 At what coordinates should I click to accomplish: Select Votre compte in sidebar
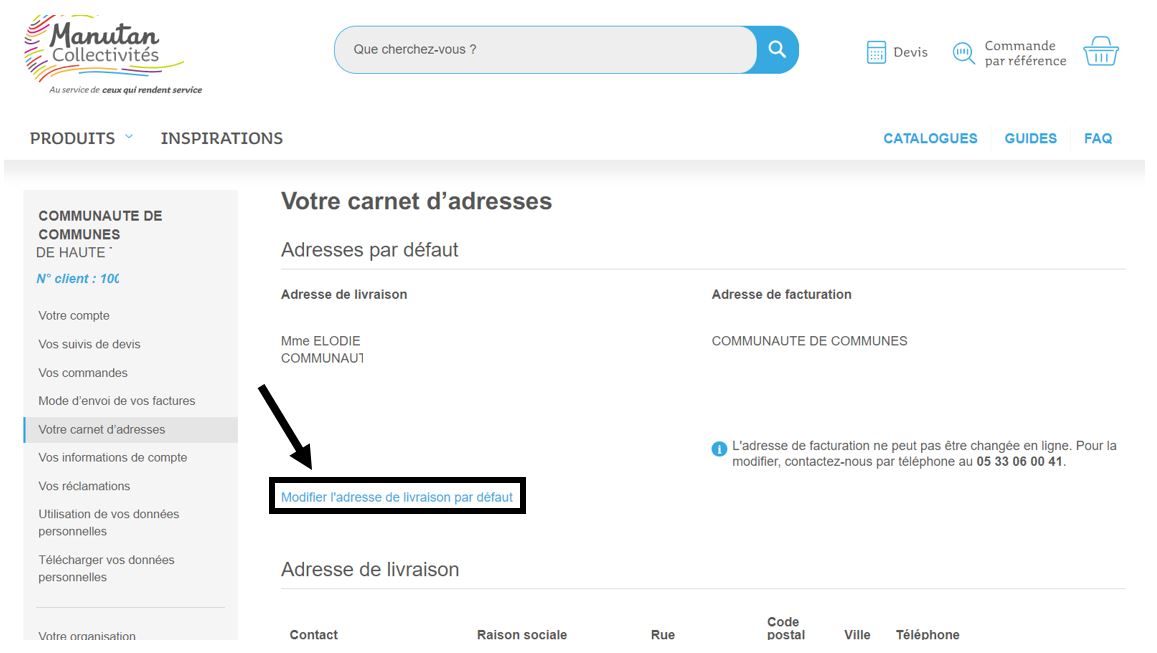point(74,316)
